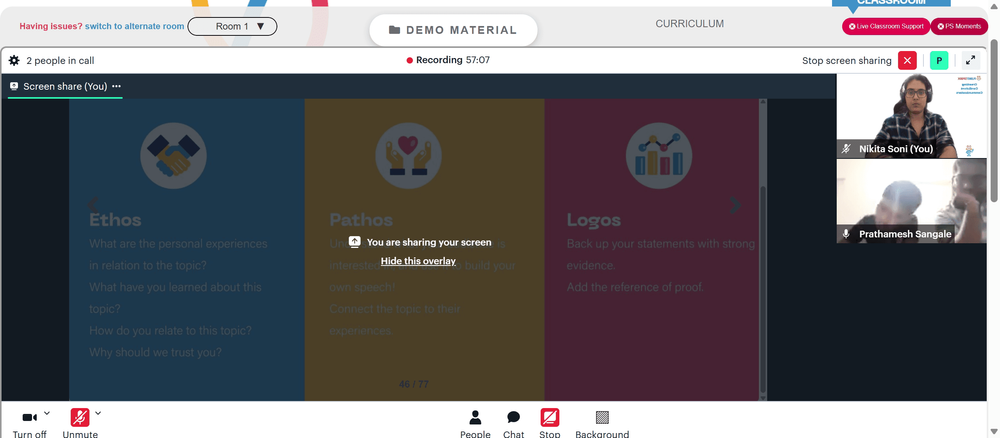This screenshot has height=438, width=1000.
Task: Click screen share upload icon in overlay
Action: click(x=355, y=242)
